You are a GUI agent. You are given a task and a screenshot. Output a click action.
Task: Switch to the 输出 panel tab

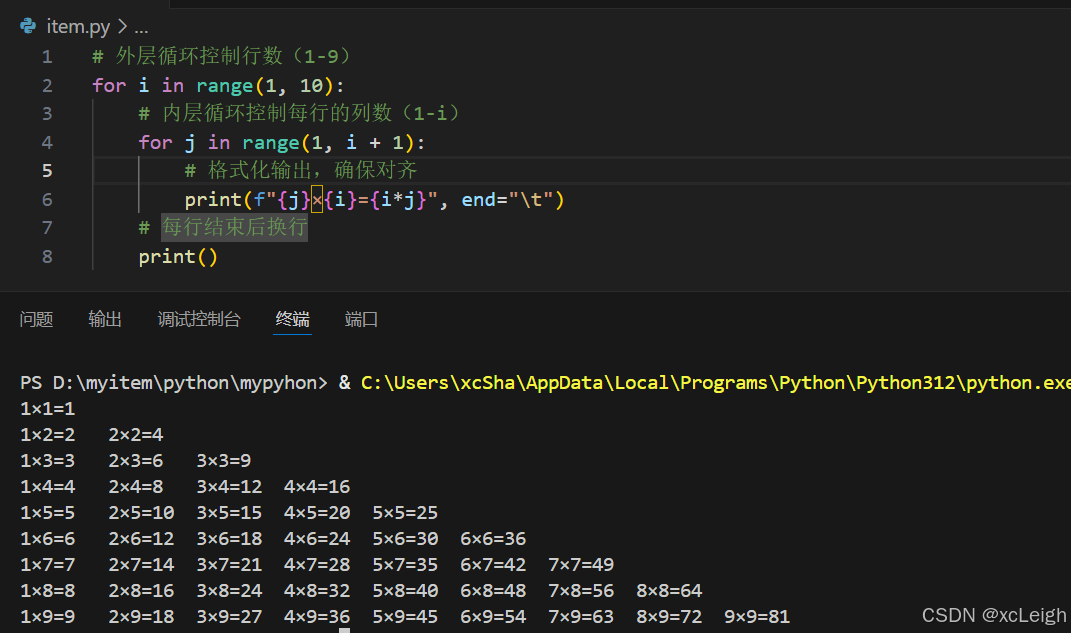coord(105,319)
